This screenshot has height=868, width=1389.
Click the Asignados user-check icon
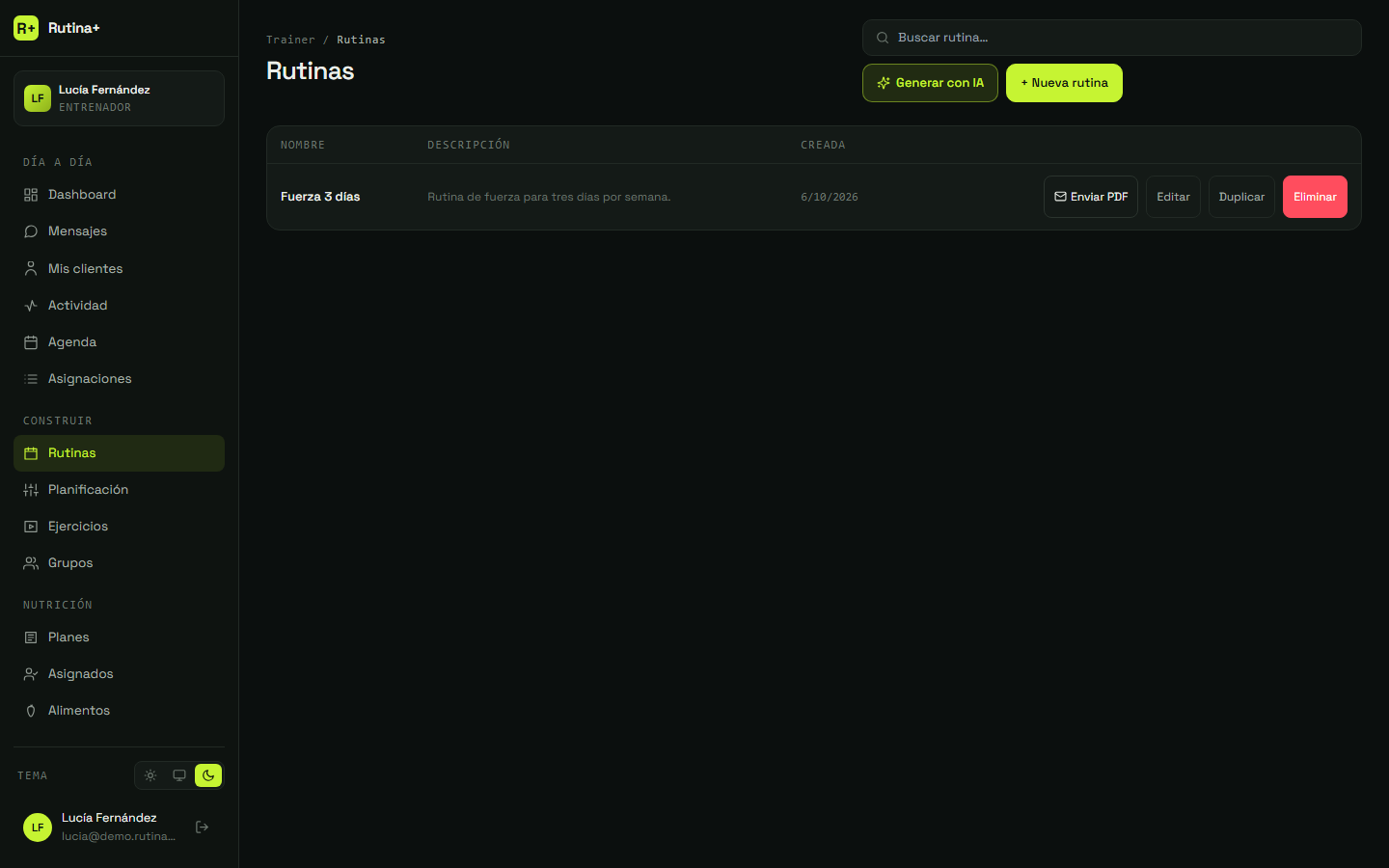pyautogui.click(x=31, y=674)
